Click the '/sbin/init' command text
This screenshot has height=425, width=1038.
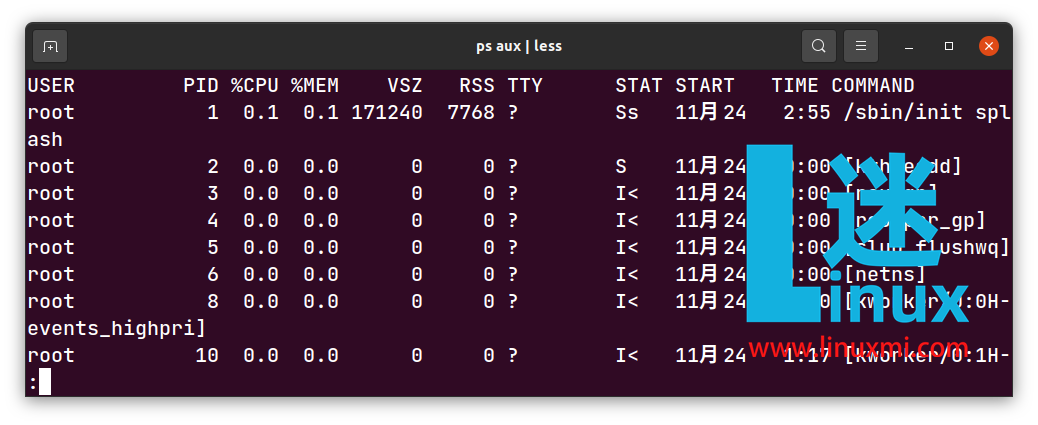(x=903, y=113)
